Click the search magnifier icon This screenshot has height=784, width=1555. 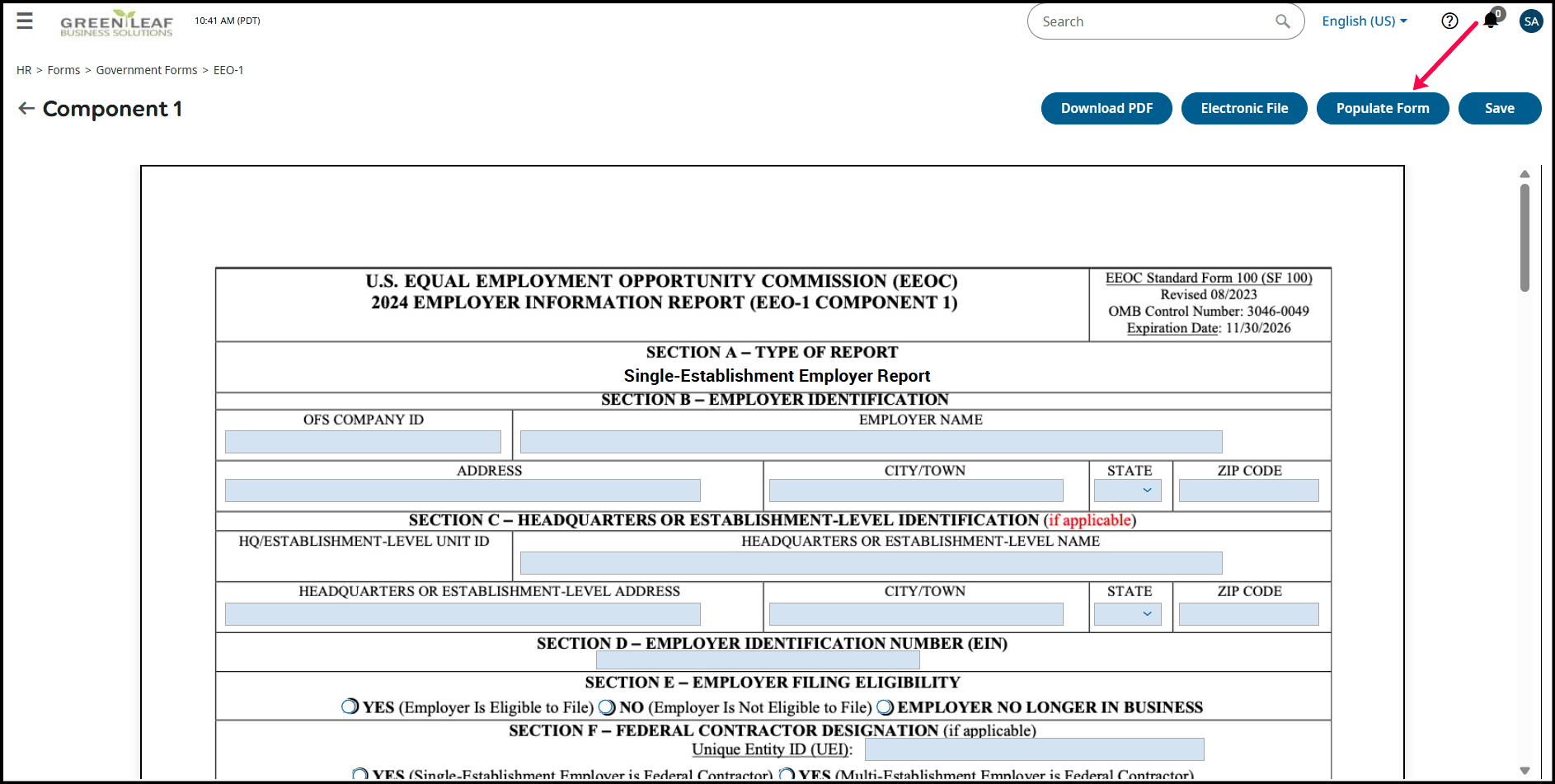click(x=1282, y=21)
